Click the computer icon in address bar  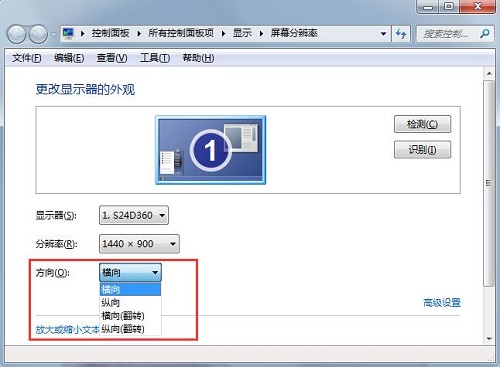coord(69,33)
